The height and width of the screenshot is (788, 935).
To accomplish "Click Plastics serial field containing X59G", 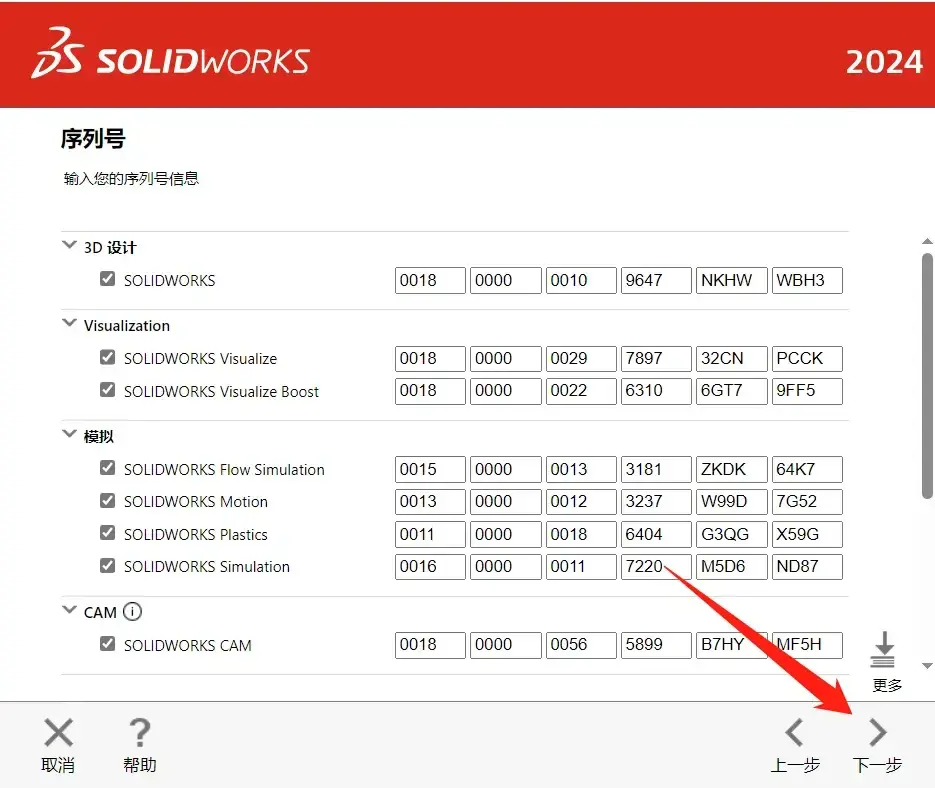I will 807,534.
